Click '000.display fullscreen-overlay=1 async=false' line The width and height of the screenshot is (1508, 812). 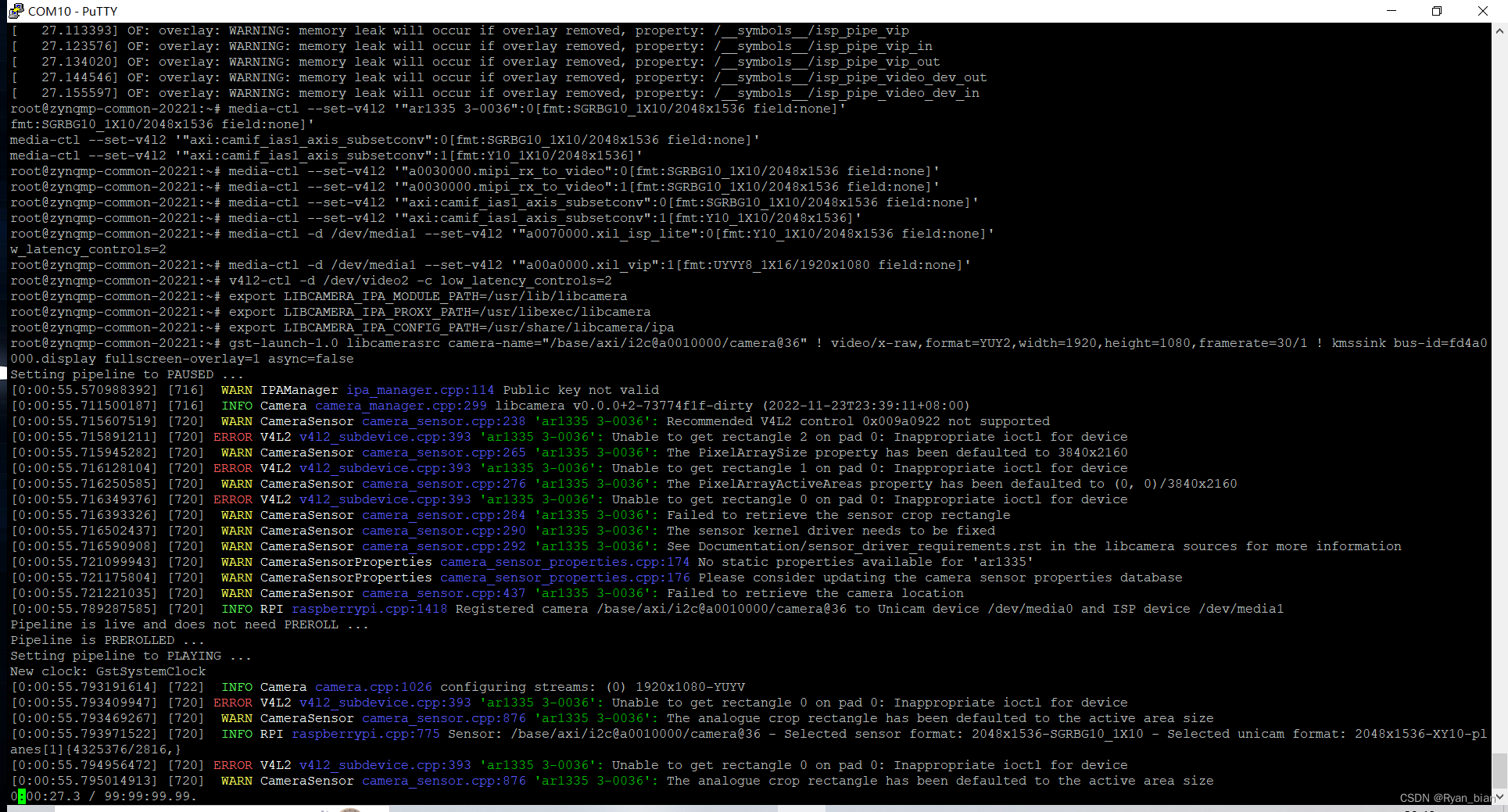pos(182,359)
